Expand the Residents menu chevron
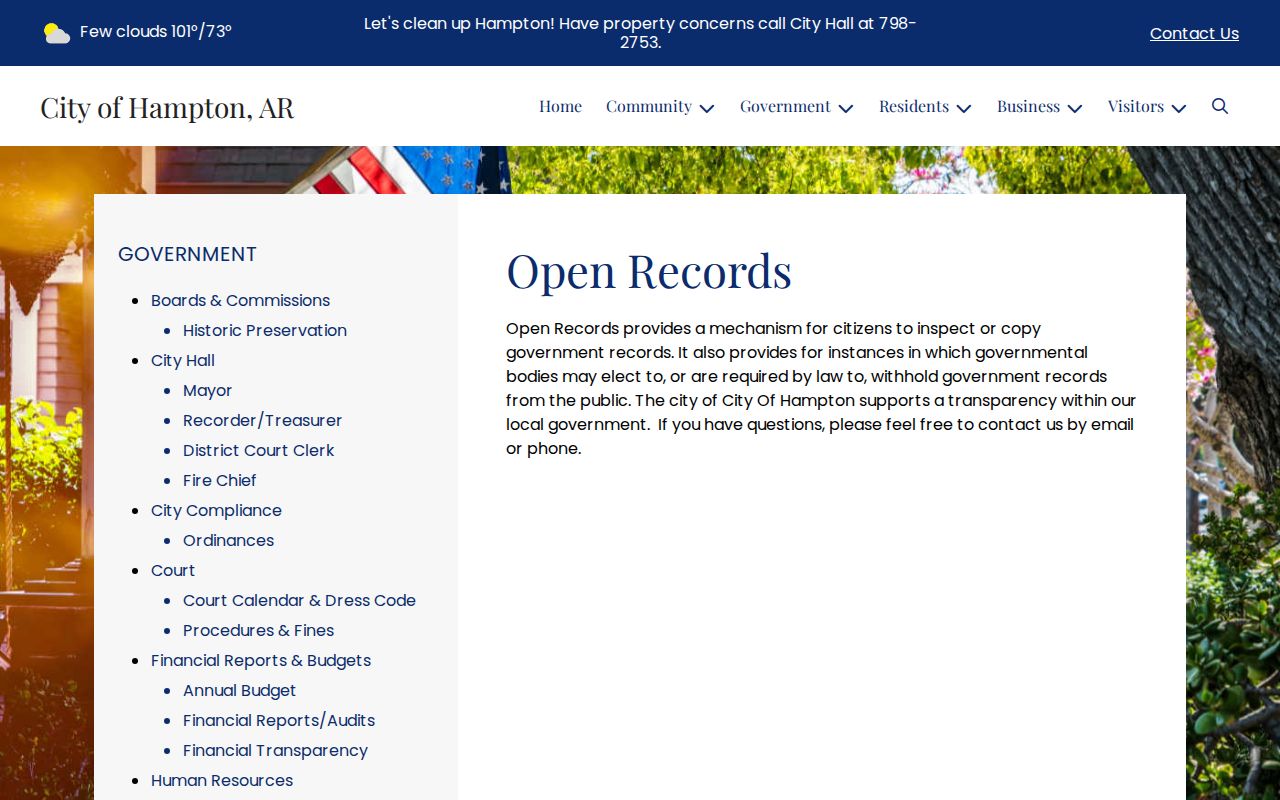This screenshot has width=1280, height=800. tap(964, 108)
